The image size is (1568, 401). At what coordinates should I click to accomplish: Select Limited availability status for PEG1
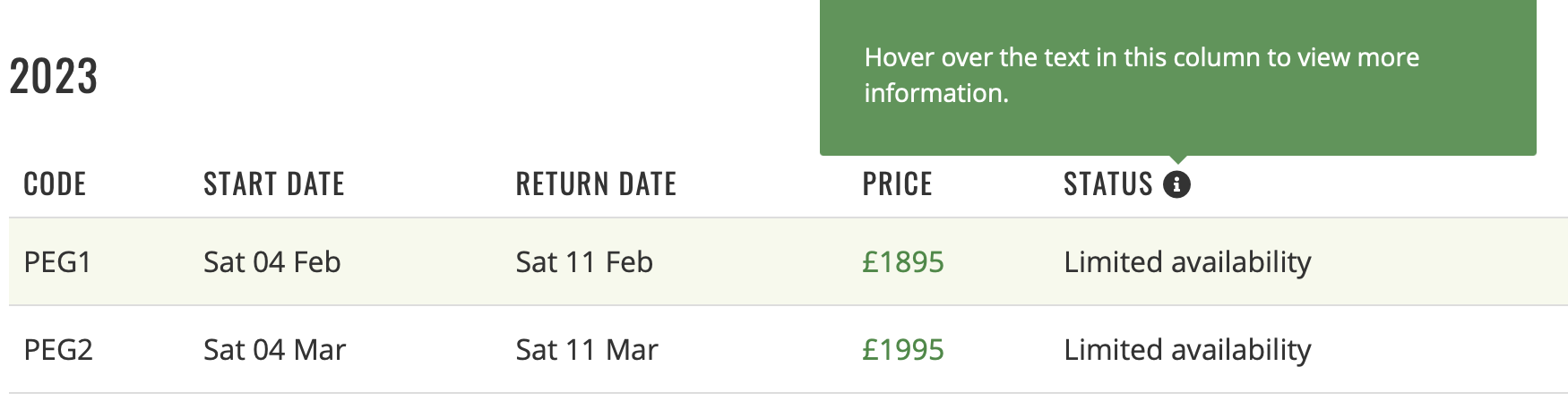1187,262
